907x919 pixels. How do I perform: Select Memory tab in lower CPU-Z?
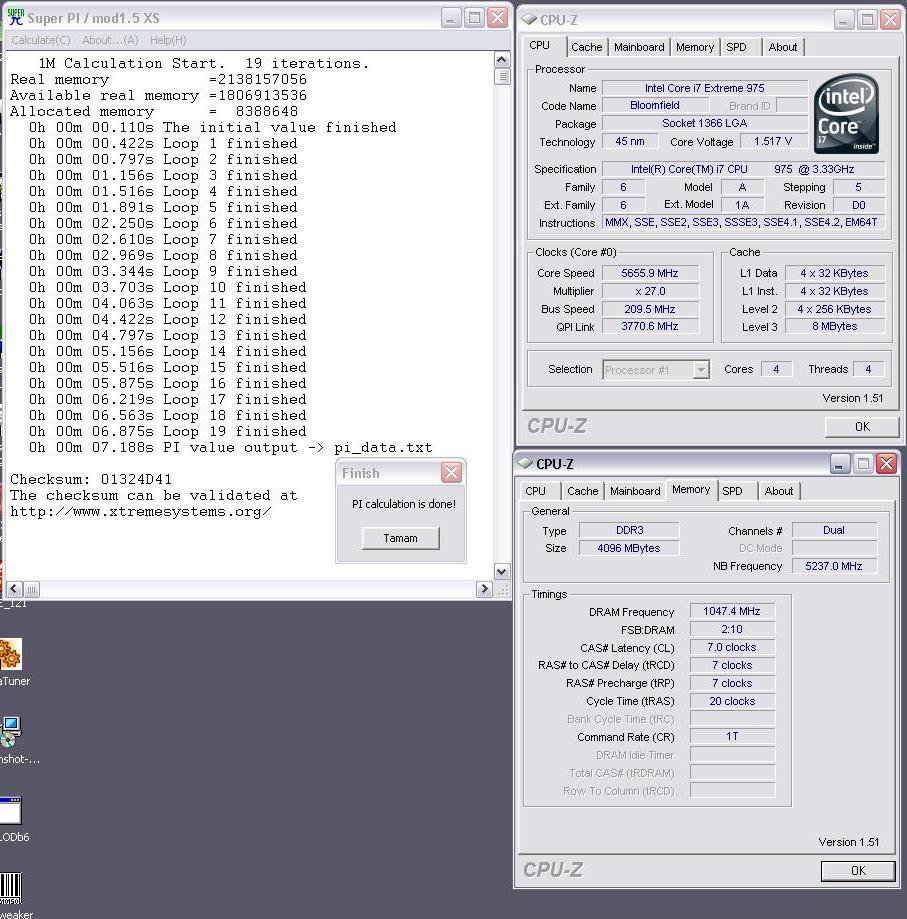coord(691,489)
